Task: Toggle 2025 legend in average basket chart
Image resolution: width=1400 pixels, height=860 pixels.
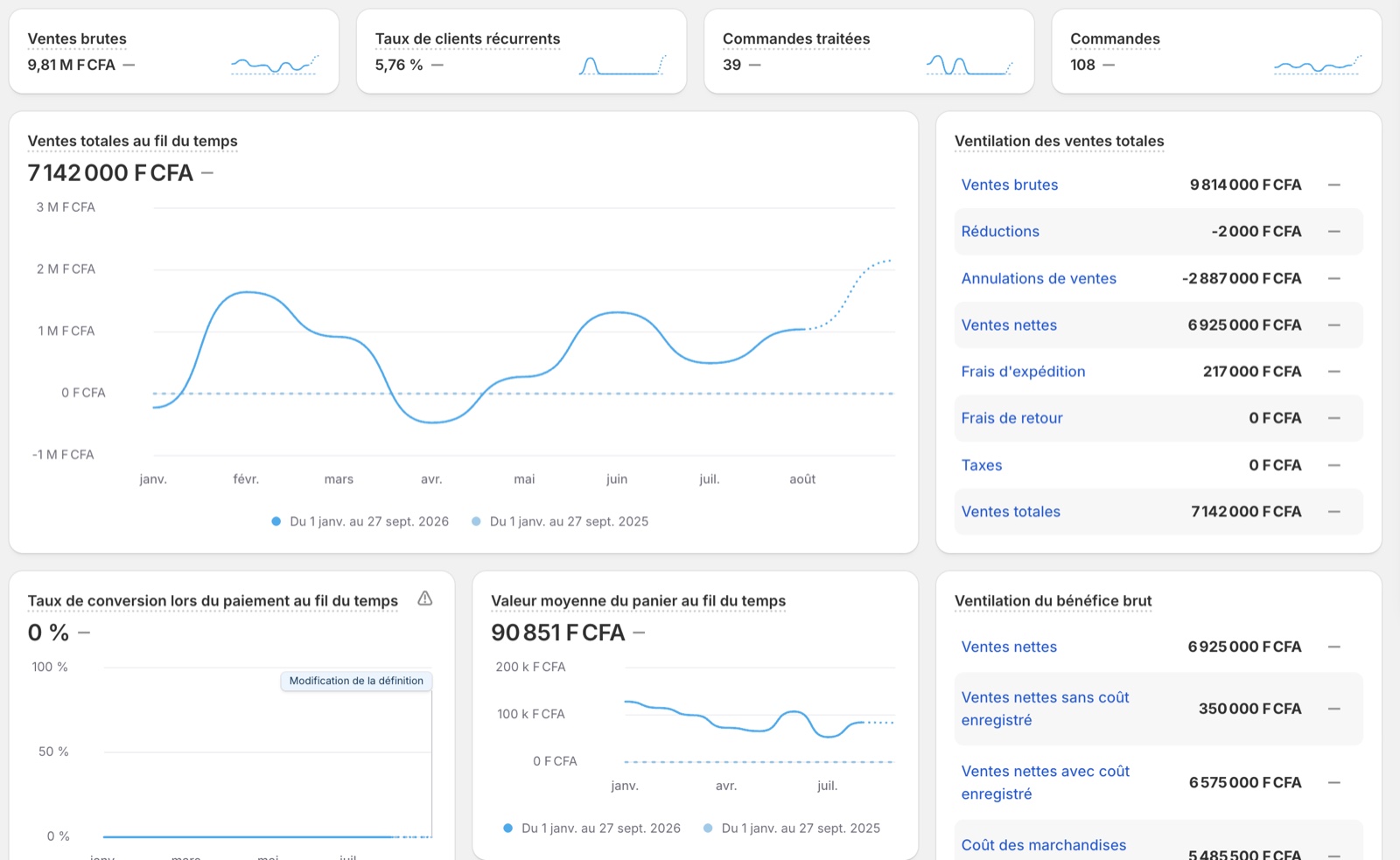Action: [x=792, y=829]
